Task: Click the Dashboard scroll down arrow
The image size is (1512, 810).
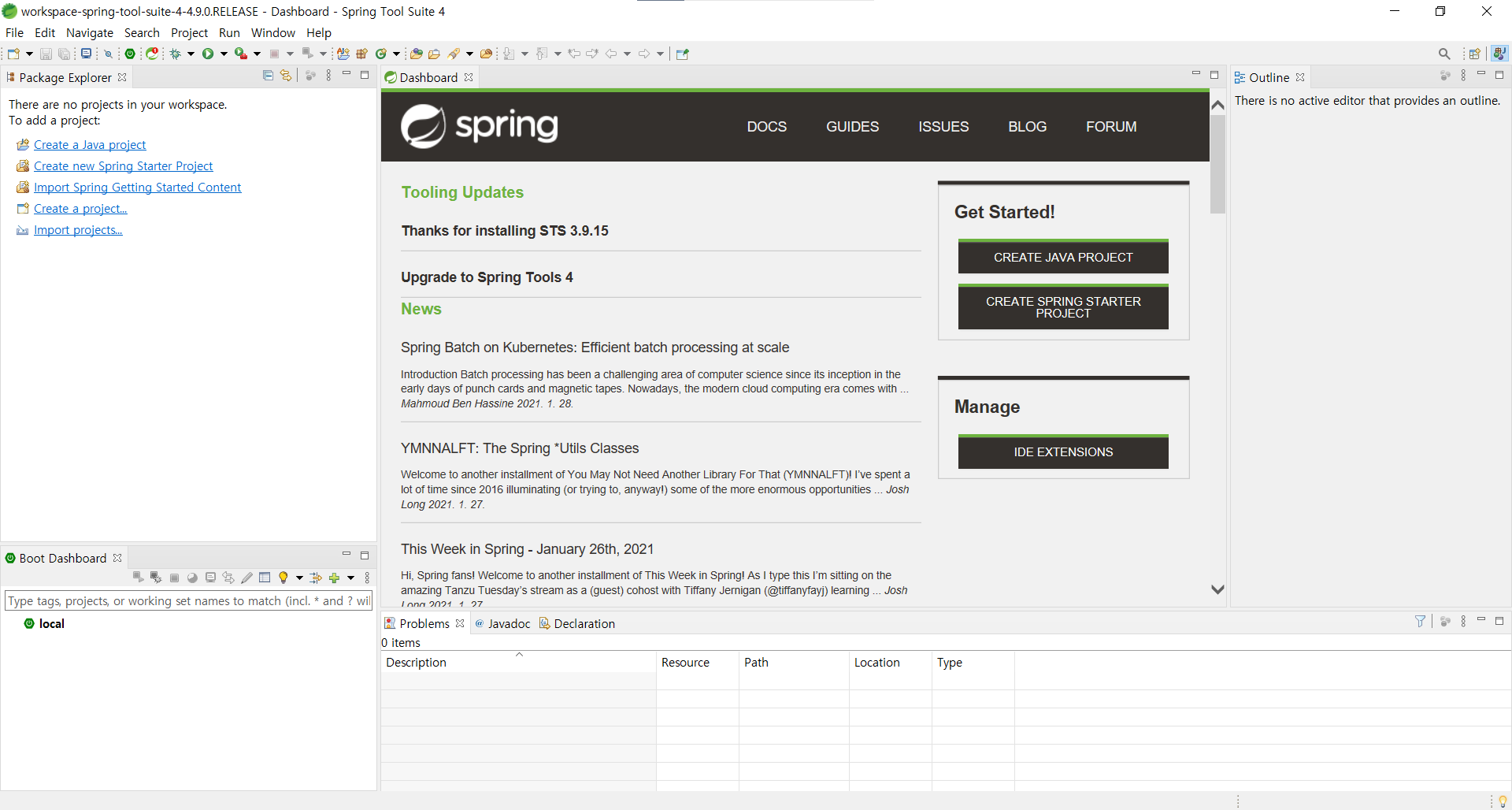Action: (1217, 589)
